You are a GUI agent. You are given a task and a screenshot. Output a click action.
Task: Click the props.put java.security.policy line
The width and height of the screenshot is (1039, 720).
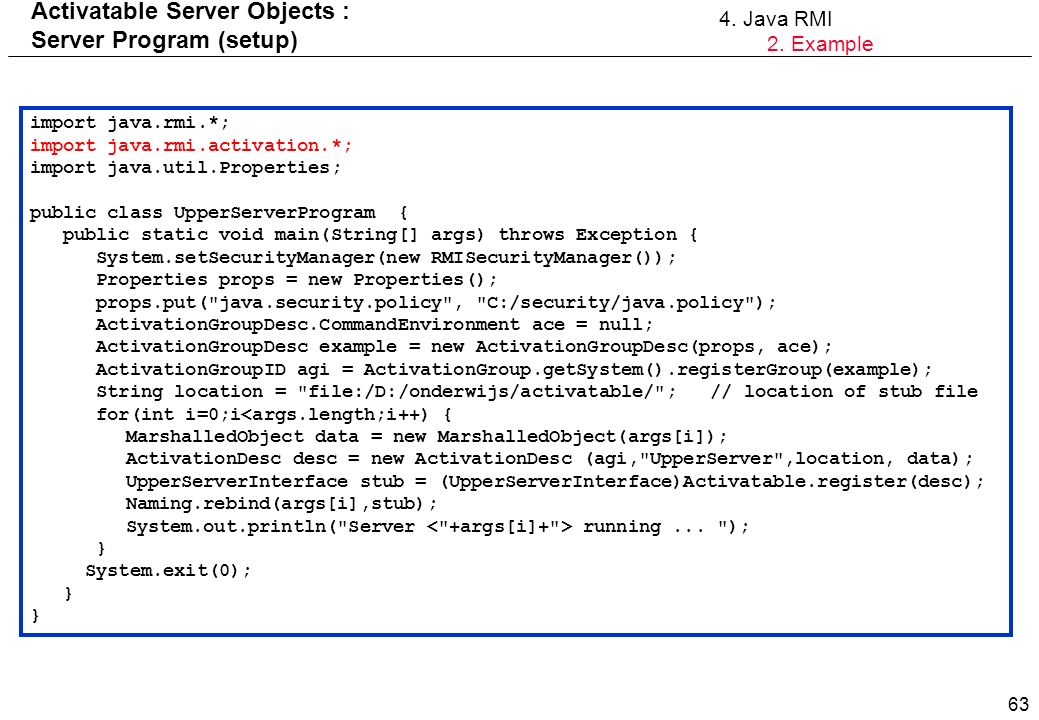pyautogui.click(x=435, y=303)
